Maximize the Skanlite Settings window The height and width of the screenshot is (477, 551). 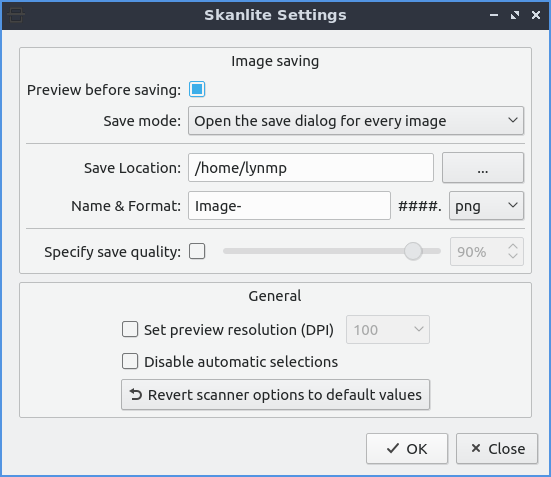point(515,15)
